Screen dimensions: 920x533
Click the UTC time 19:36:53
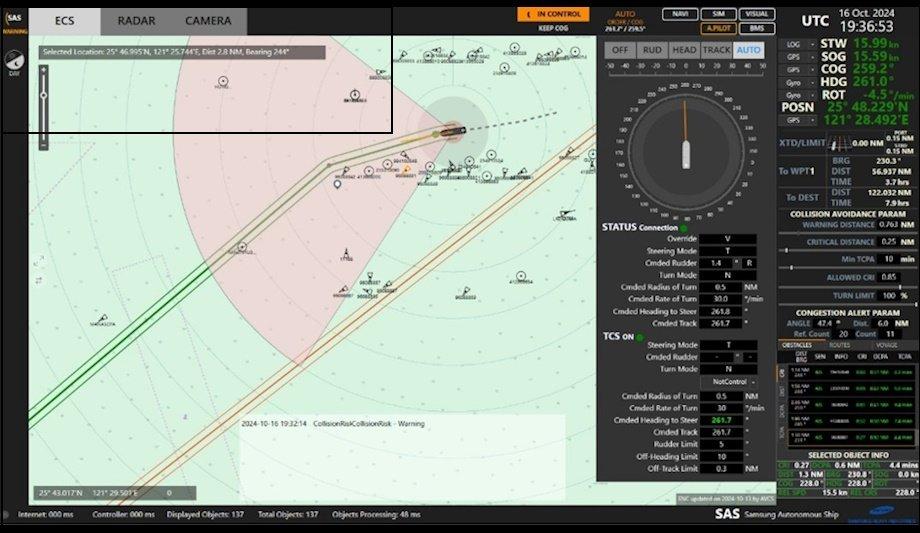click(866, 27)
